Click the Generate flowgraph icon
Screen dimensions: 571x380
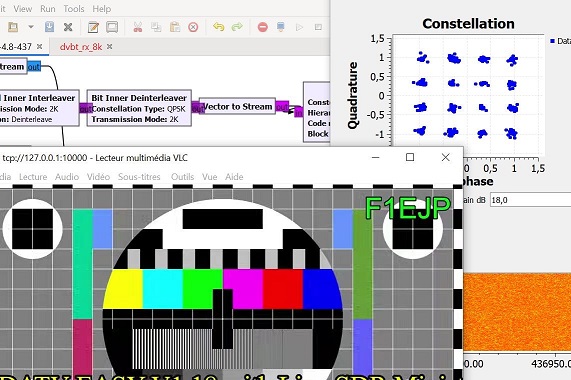coord(281,27)
